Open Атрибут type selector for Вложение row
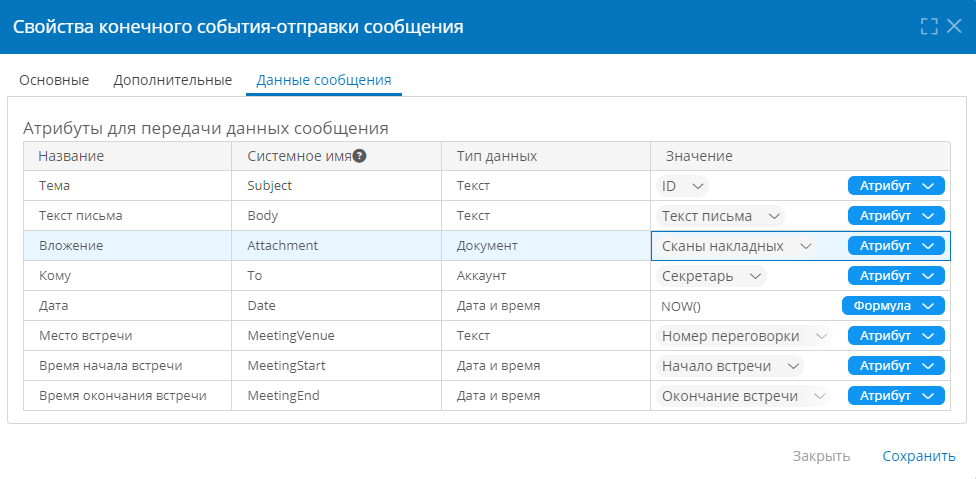The width and height of the screenshot is (976, 479). pyautogui.click(x=896, y=246)
